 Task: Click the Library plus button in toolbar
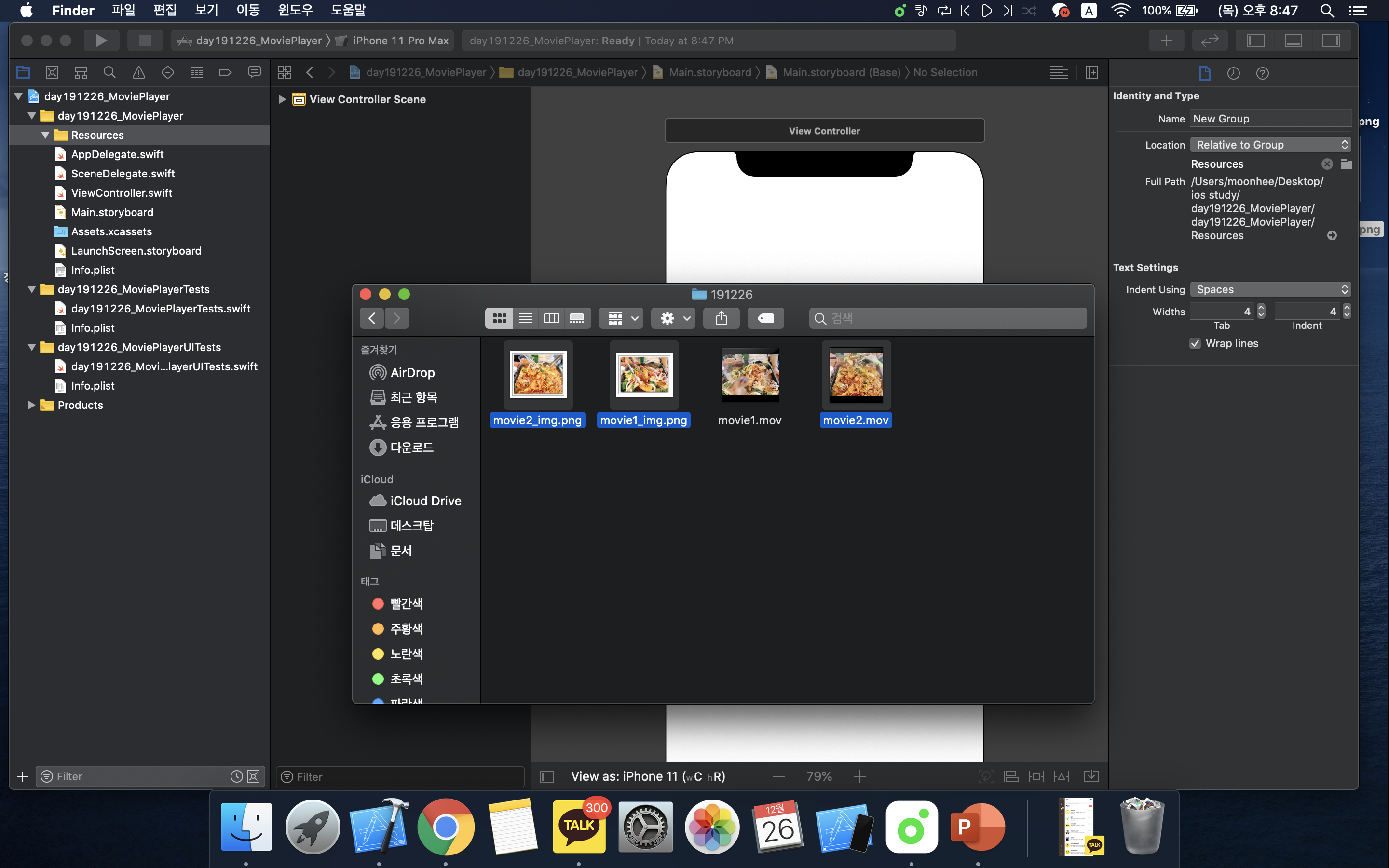1166,40
